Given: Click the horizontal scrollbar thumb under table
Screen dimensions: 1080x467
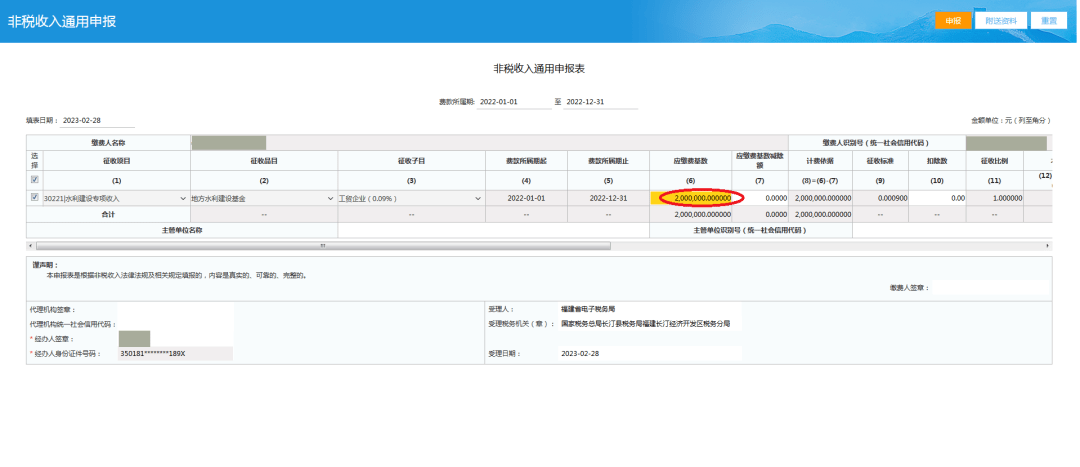Looking at the screenshot, I should pos(320,245).
